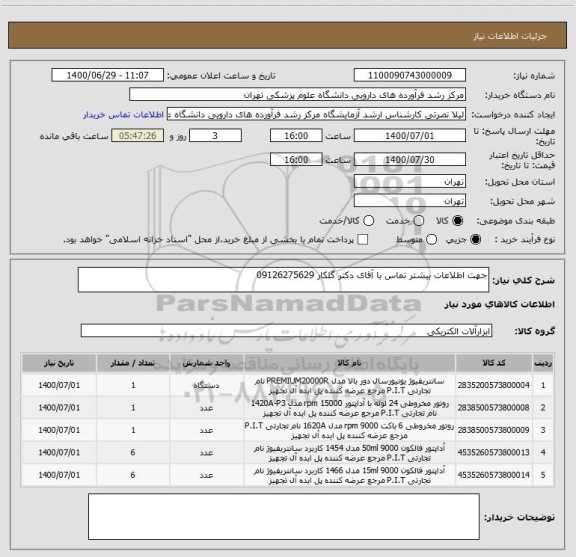Click the 1620A rotor item name
Screen dimensions: 576x557
[349, 430]
